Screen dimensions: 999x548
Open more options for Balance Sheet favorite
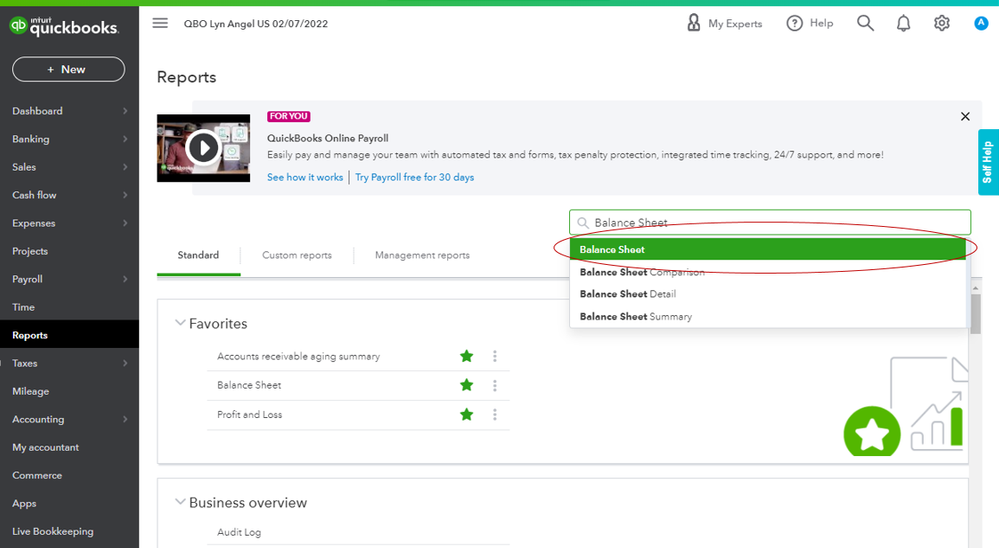click(x=494, y=386)
